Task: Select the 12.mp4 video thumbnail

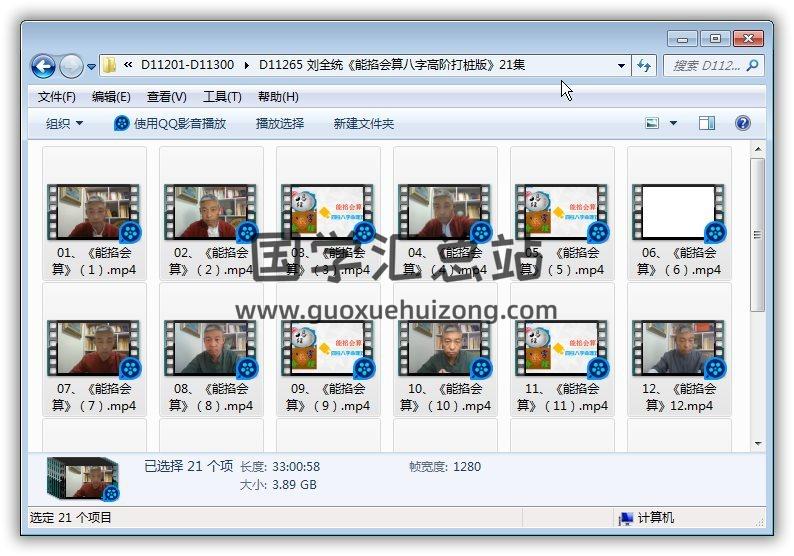Action: click(x=679, y=350)
